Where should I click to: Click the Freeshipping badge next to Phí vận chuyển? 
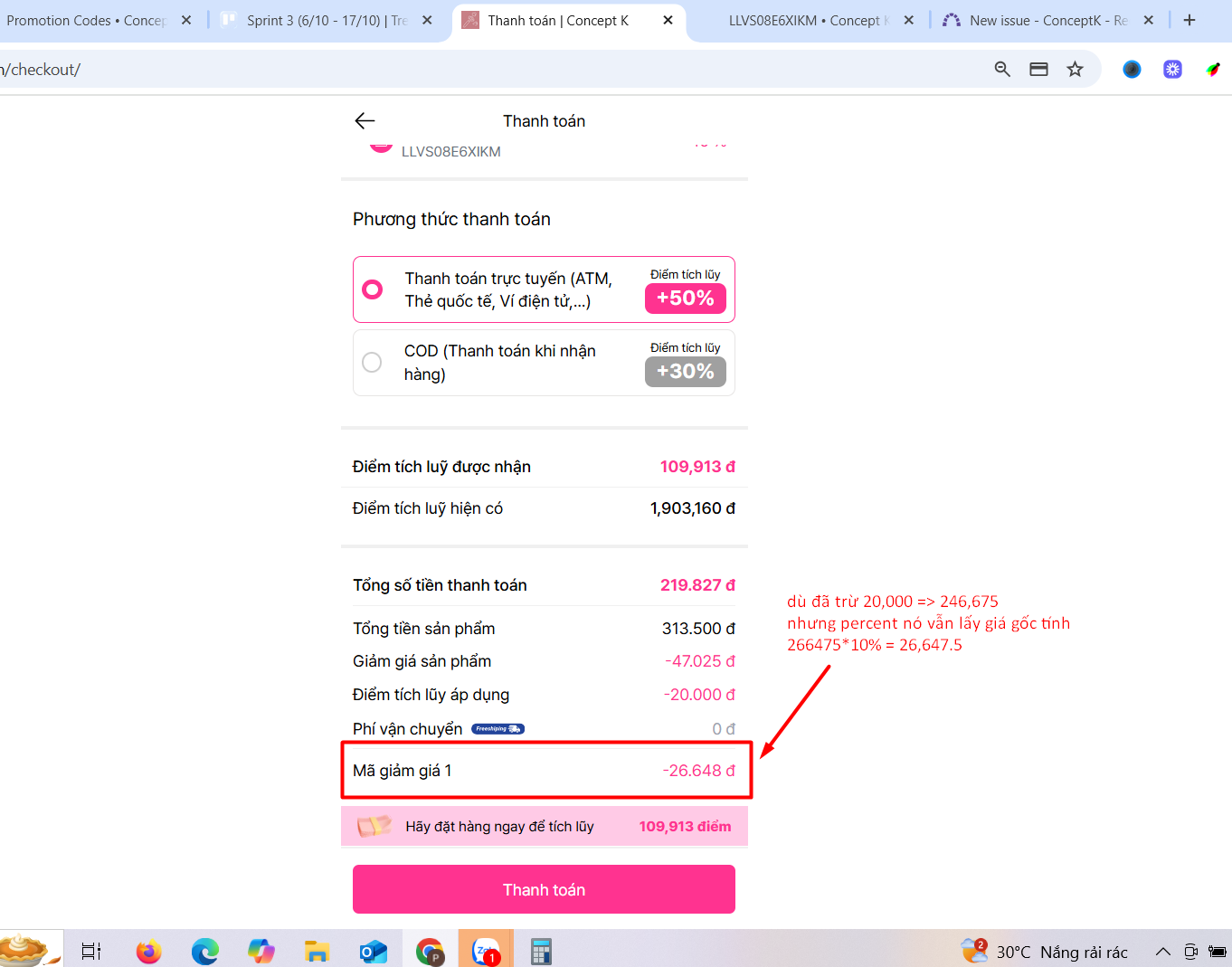click(498, 729)
